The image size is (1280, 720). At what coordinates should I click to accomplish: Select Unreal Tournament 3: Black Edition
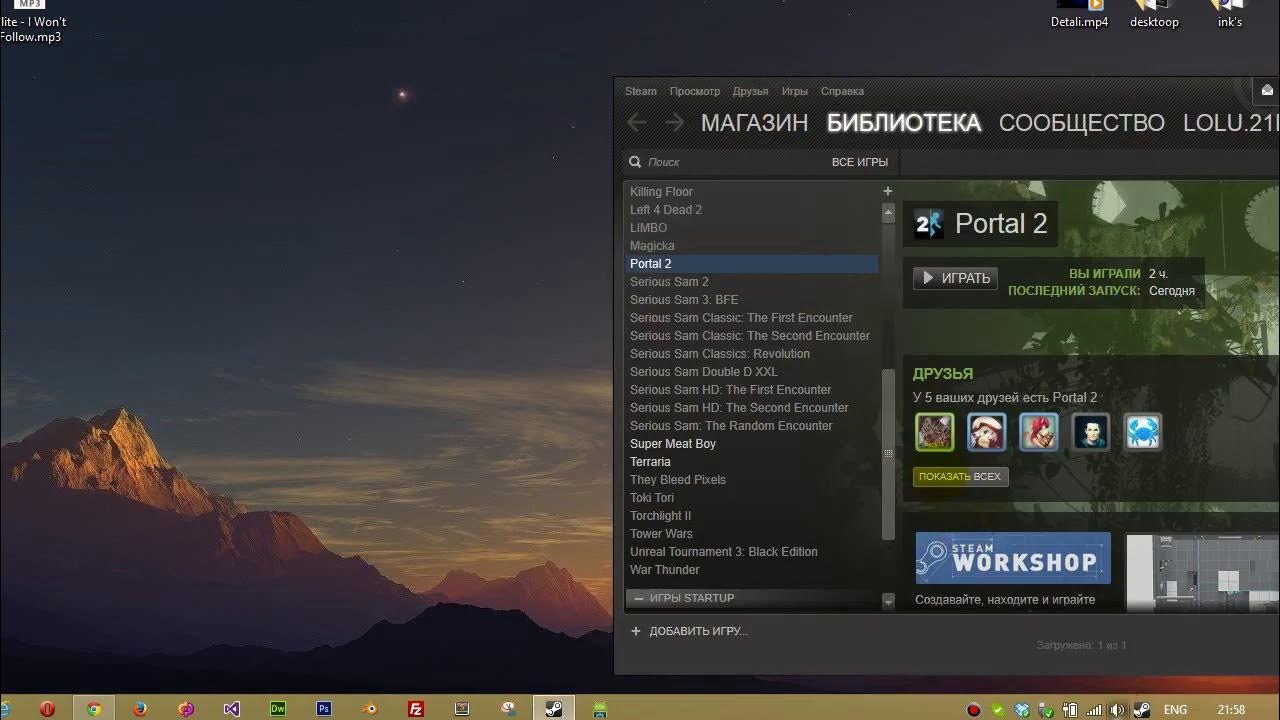tap(723, 551)
